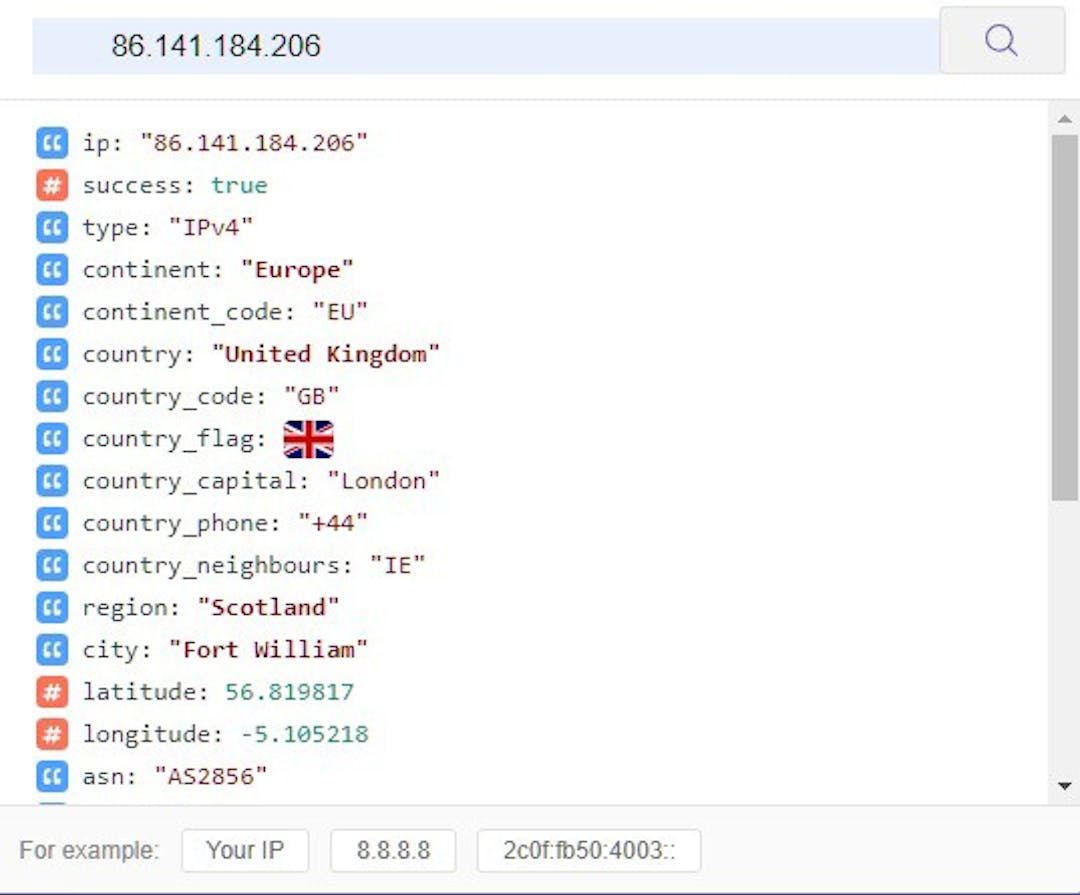Click the Your IP example button

point(245,850)
